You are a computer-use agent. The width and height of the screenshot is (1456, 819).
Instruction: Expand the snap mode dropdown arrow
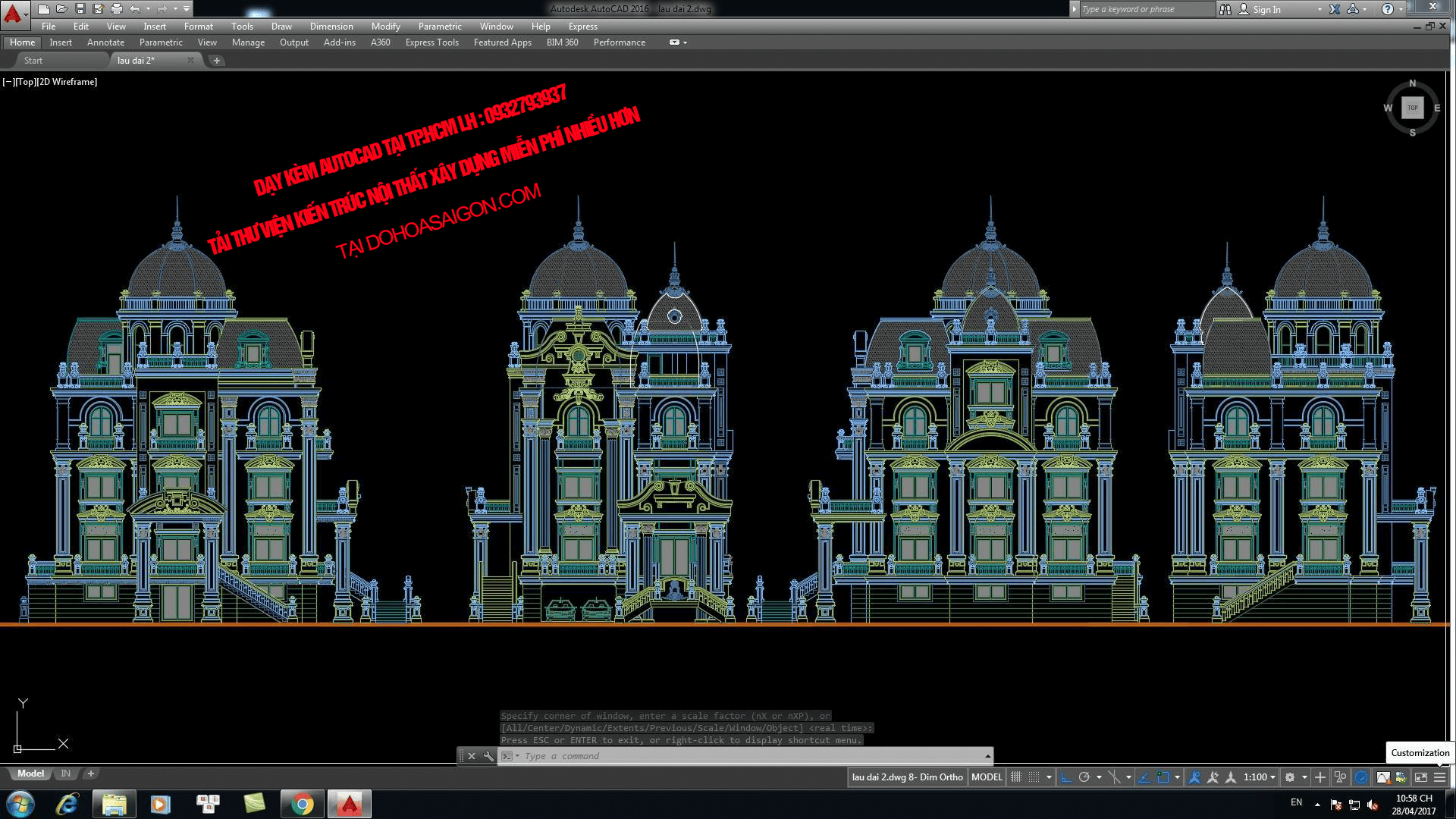tap(1050, 777)
